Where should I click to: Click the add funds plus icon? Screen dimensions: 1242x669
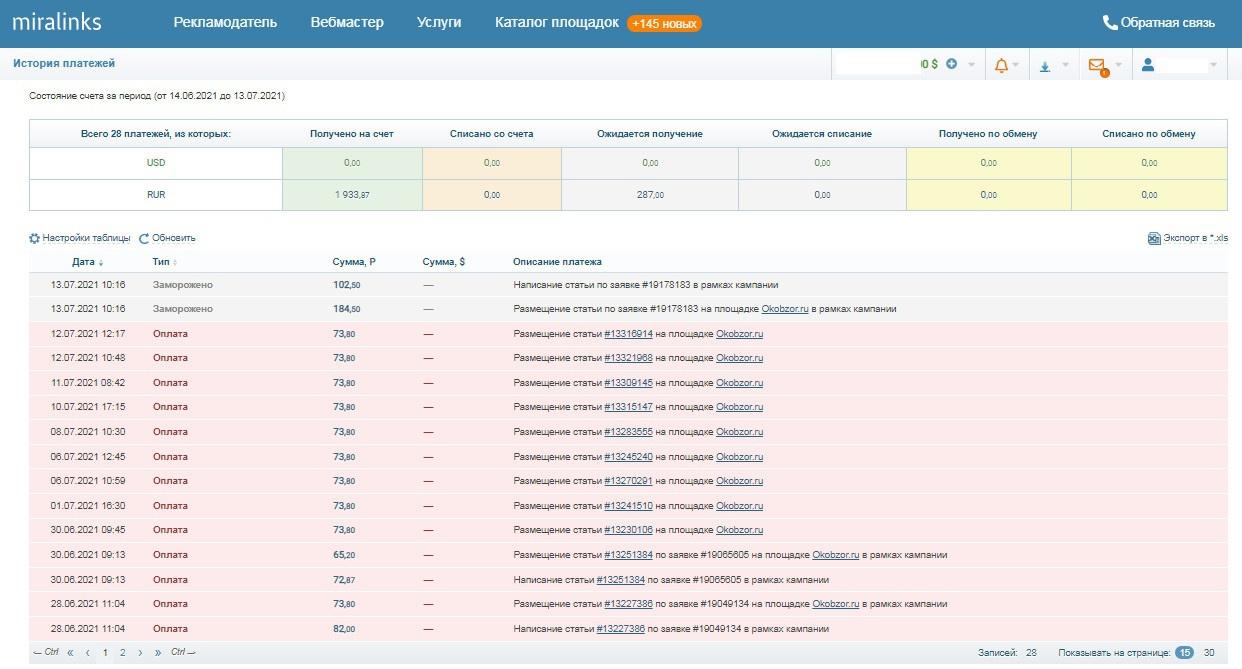(x=951, y=64)
